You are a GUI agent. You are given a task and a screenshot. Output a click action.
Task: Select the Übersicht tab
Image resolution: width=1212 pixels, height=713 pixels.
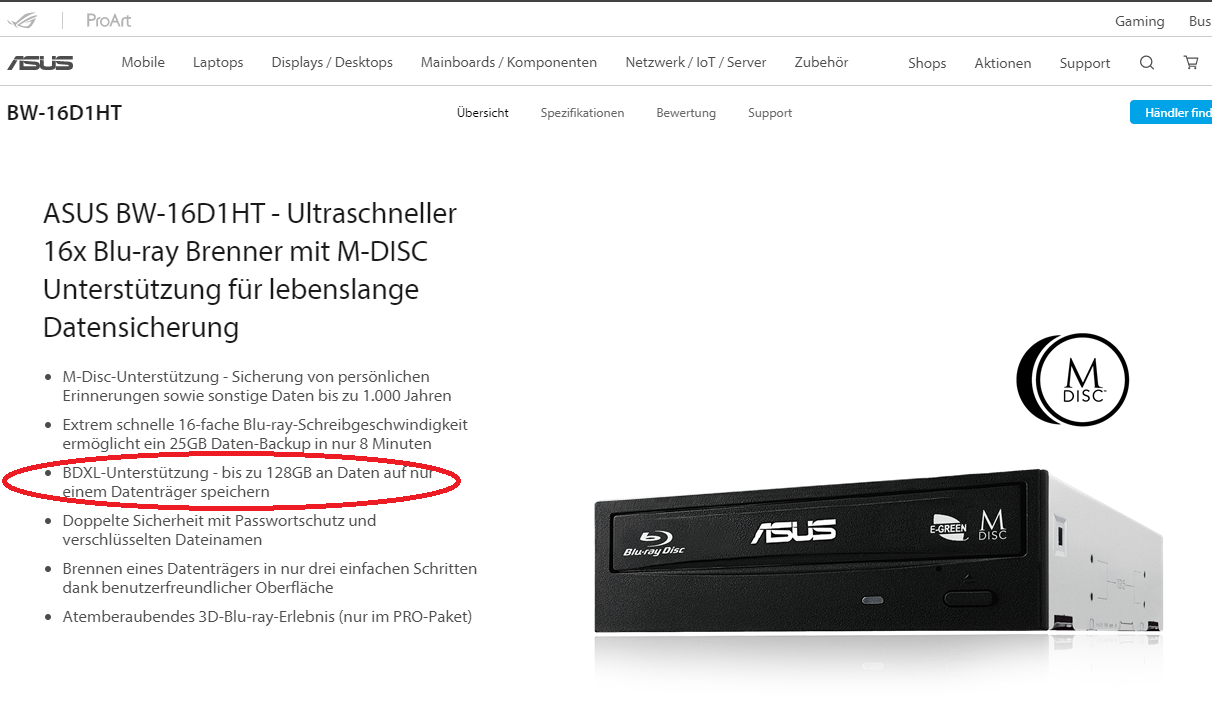483,113
